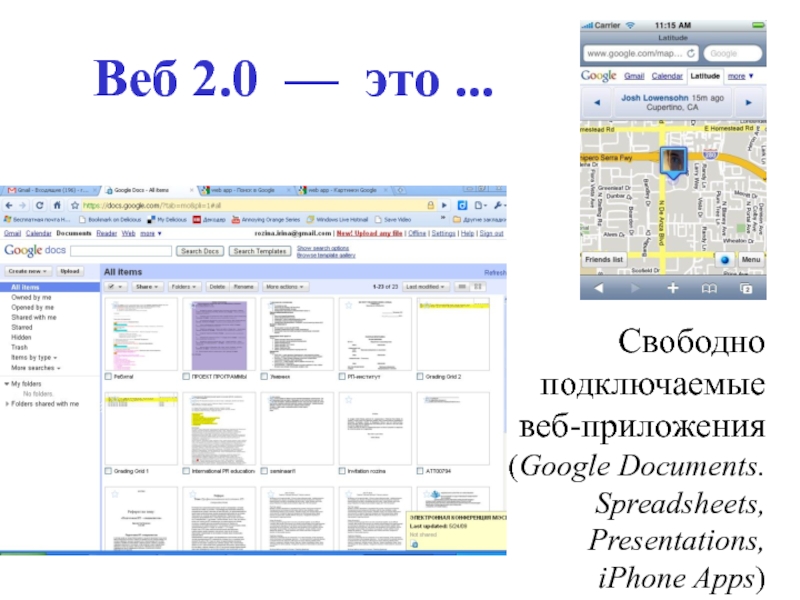Click the Google Docs search field
Screen dimensions: 800x600
(121, 251)
